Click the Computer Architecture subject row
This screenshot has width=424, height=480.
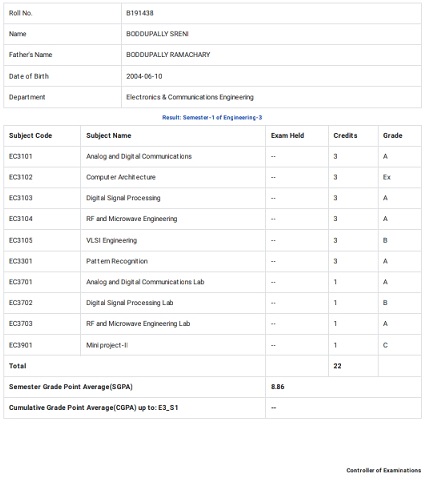212,177
